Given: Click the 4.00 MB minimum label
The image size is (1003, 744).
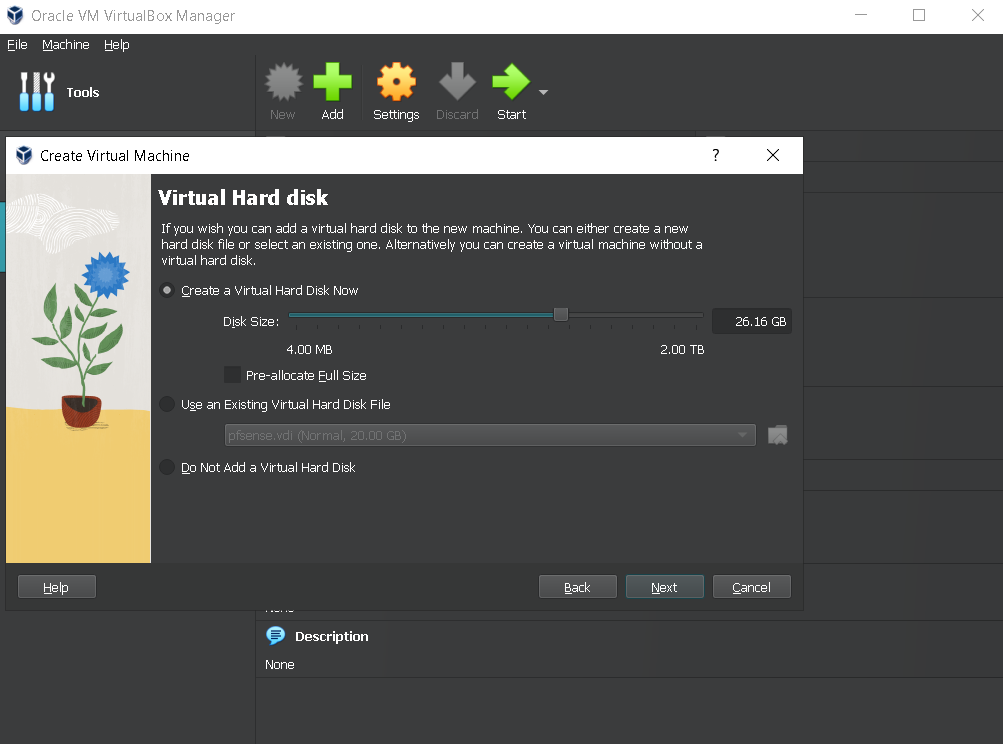Looking at the screenshot, I should (x=309, y=350).
